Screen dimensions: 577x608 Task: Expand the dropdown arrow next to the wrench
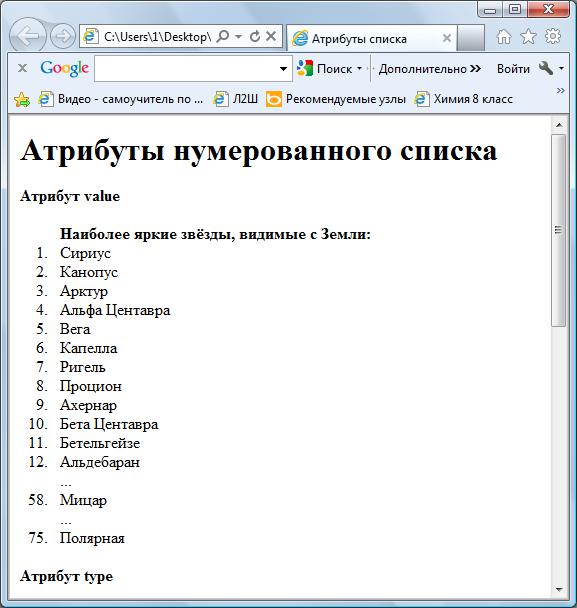pos(561,69)
